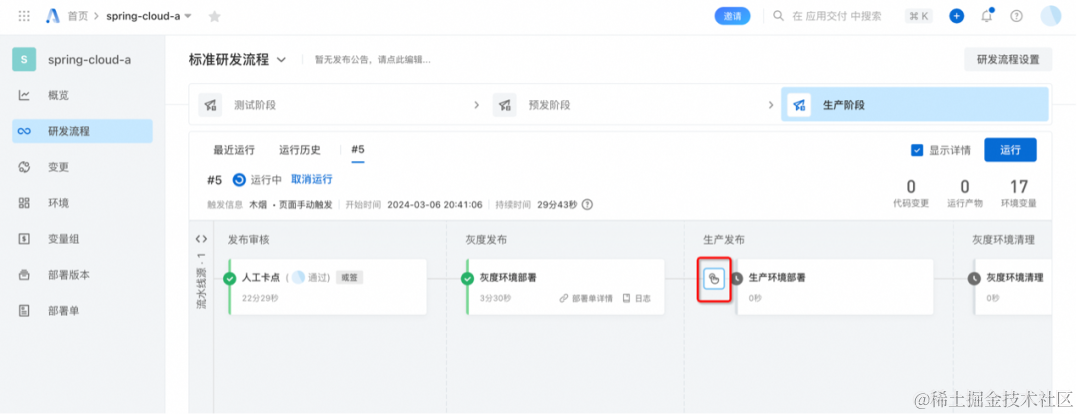Click the 邀请 invite button
This screenshot has width=1080, height=416.
[x=732, y=16]
